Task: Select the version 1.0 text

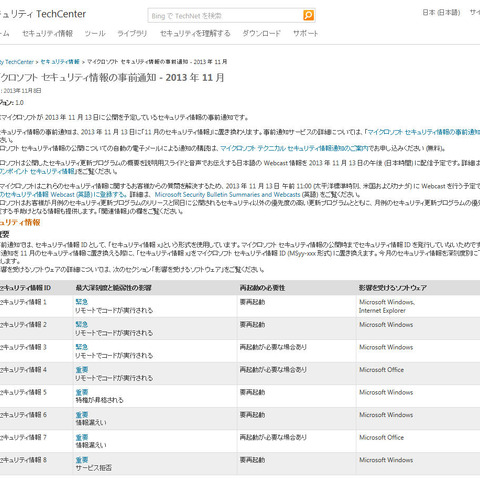Action: (x=19, y=103)
